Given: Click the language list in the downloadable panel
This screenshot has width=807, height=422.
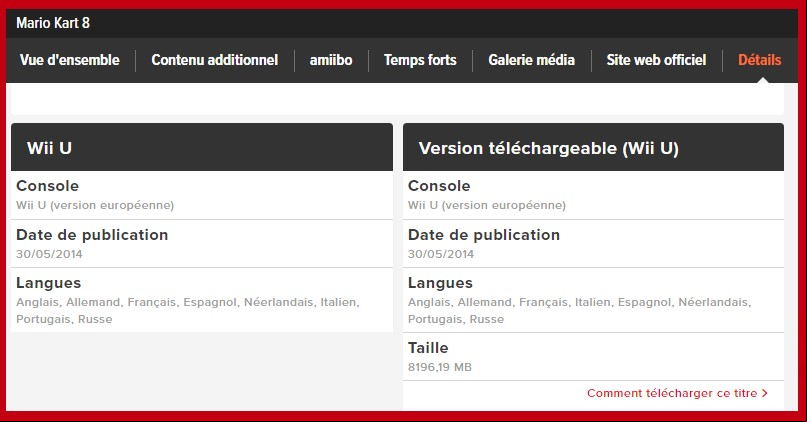Looking at the screenshot, I should tap(580, 311).
